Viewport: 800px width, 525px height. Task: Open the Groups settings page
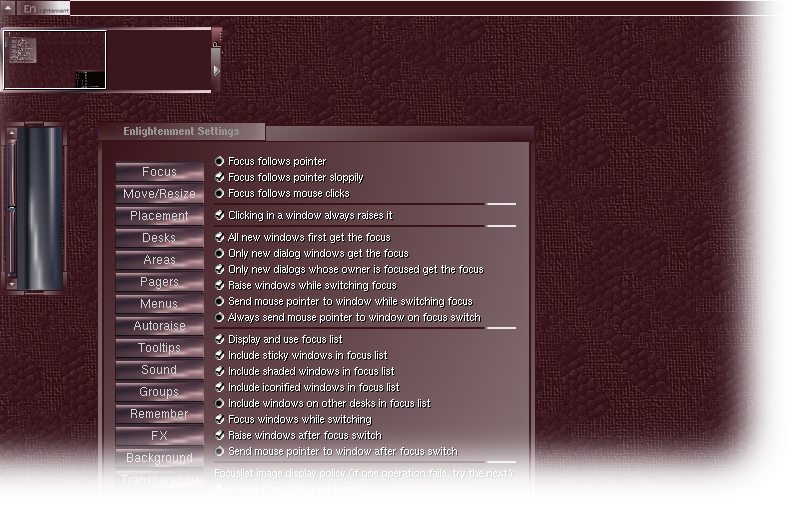(x=159, y=391)
